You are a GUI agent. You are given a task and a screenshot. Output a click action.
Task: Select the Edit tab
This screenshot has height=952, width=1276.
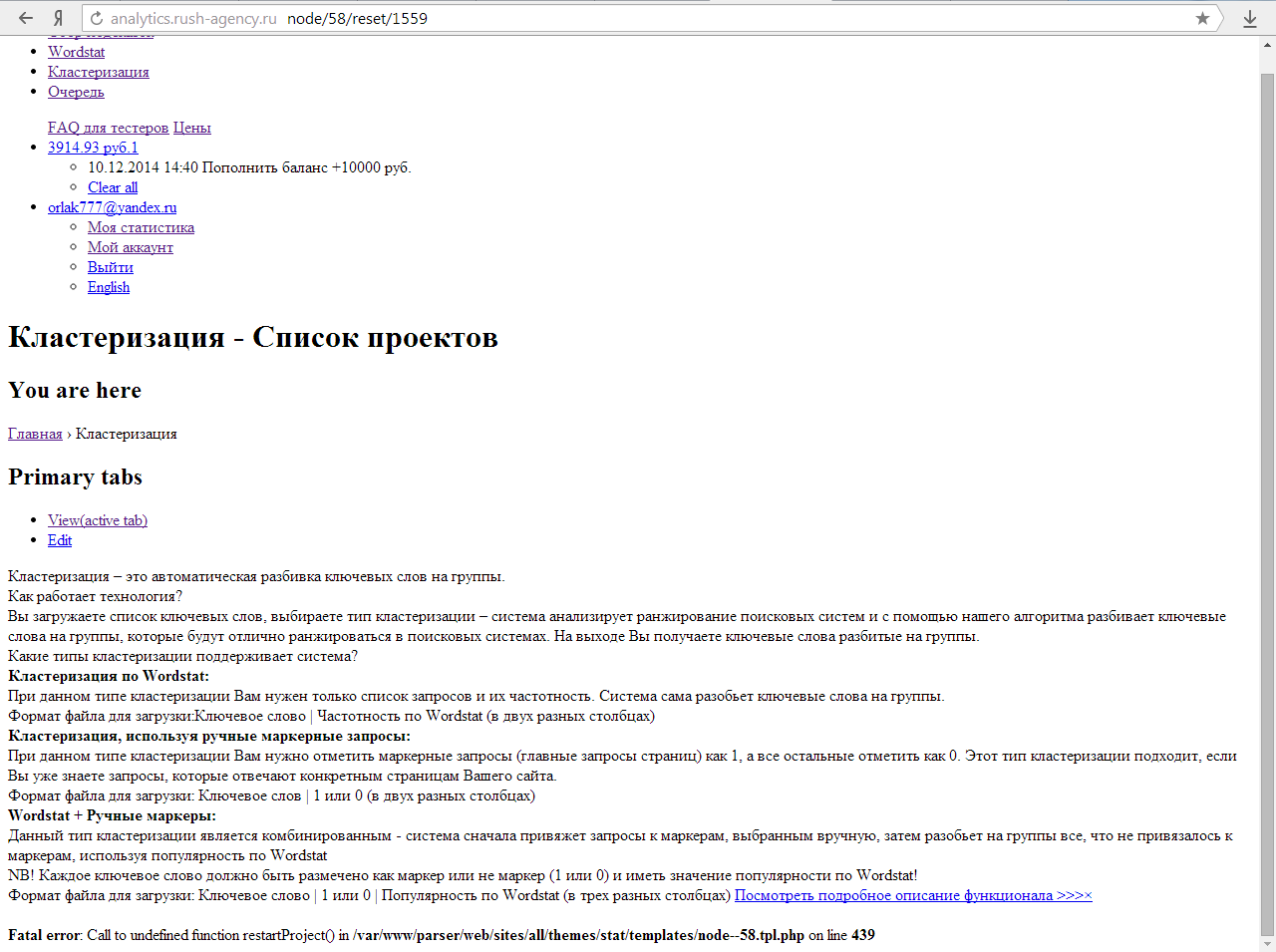(x=60, y=540)
